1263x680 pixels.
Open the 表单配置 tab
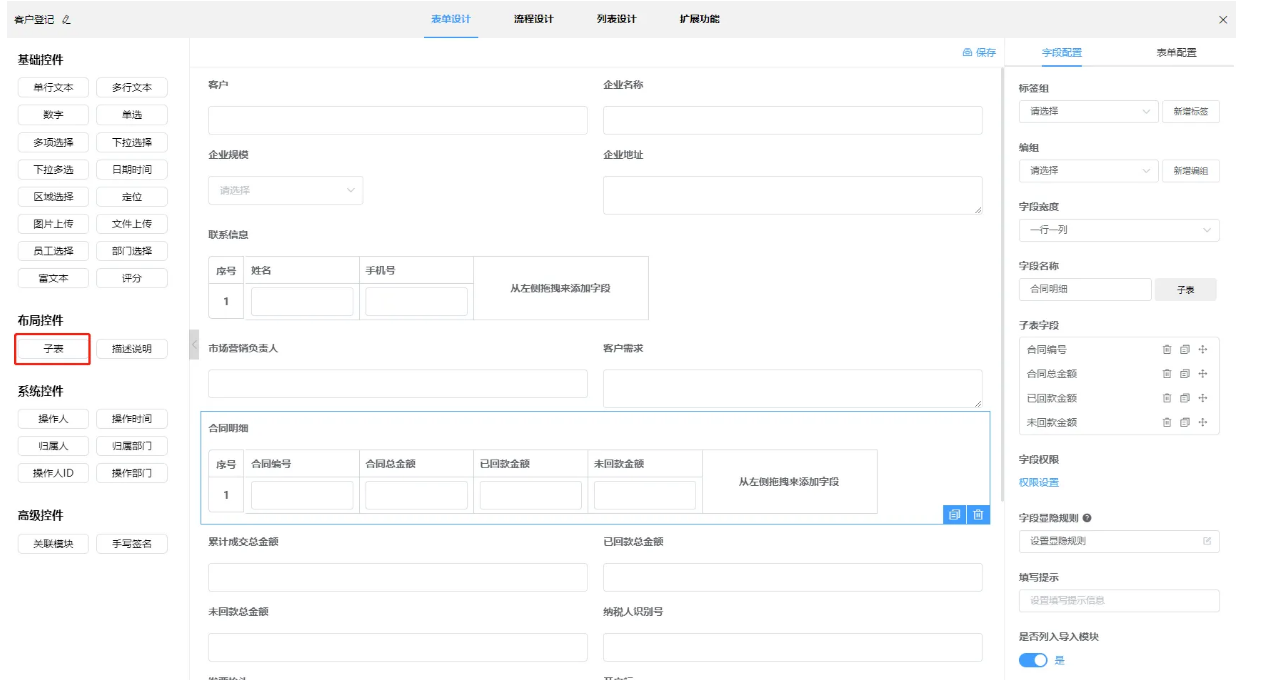(1176, 53)
